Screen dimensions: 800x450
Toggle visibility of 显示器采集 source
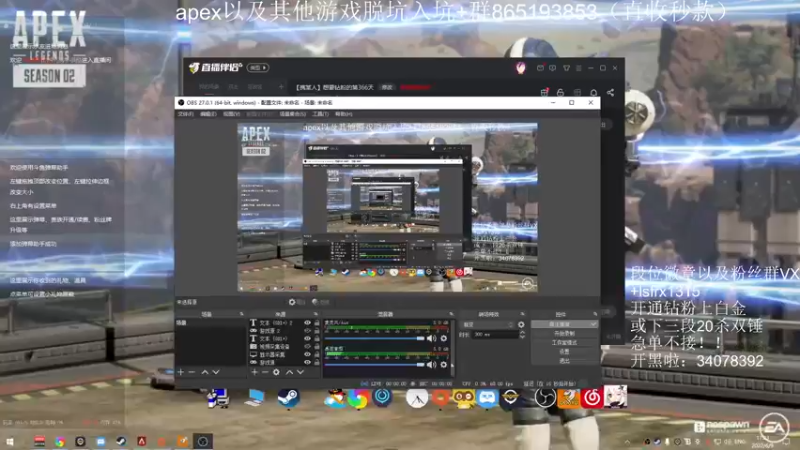307,354
